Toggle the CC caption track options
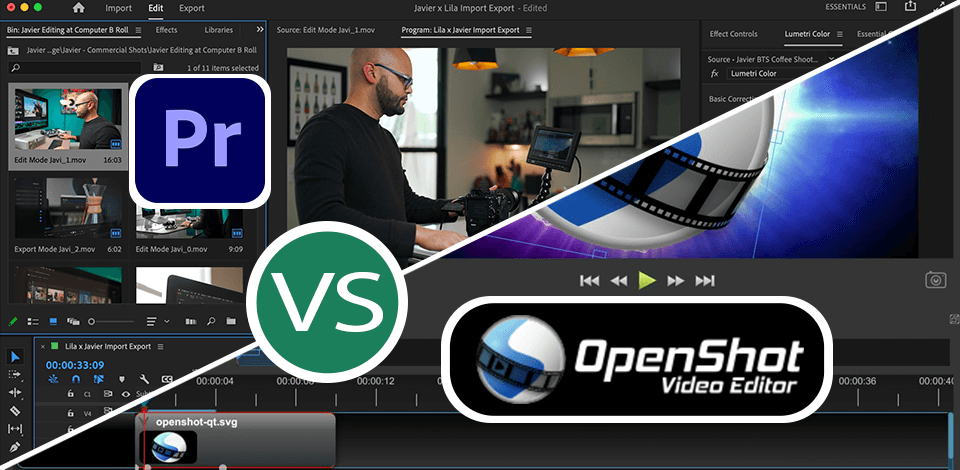The width and height of the screenshot is (960, 470). [x=167, y=379]
